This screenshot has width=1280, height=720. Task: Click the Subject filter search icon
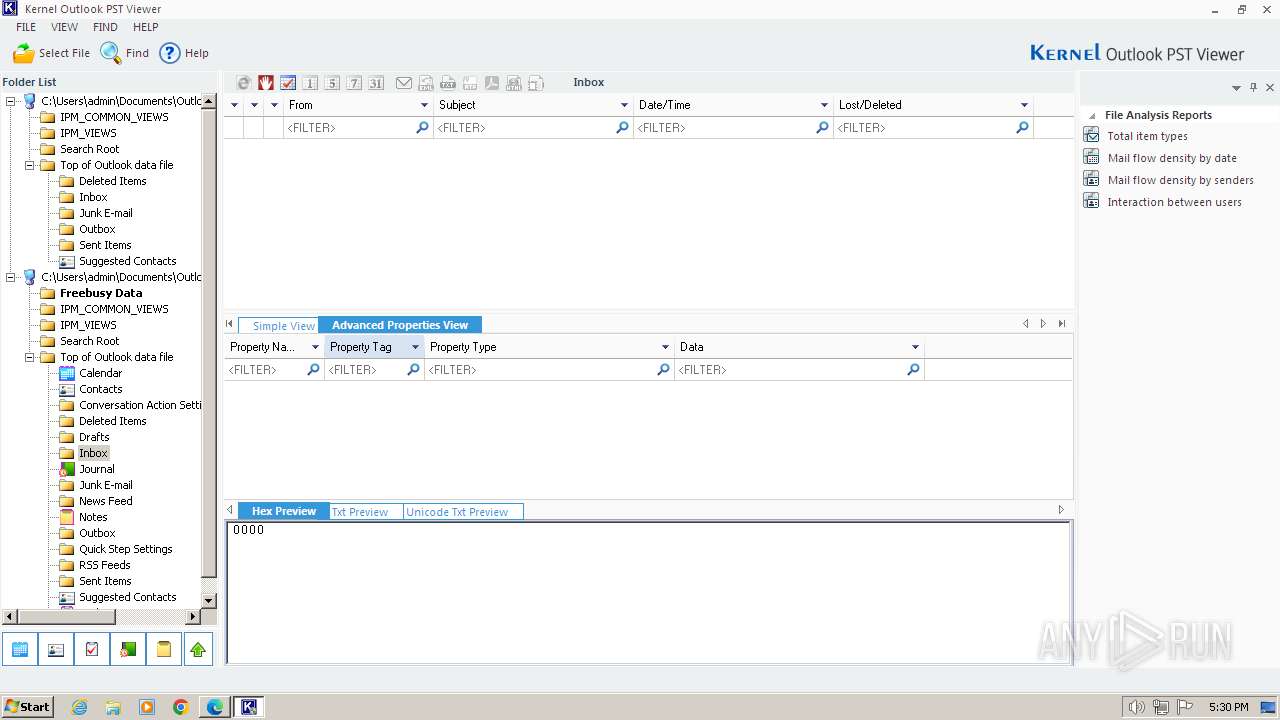[622, 128]
